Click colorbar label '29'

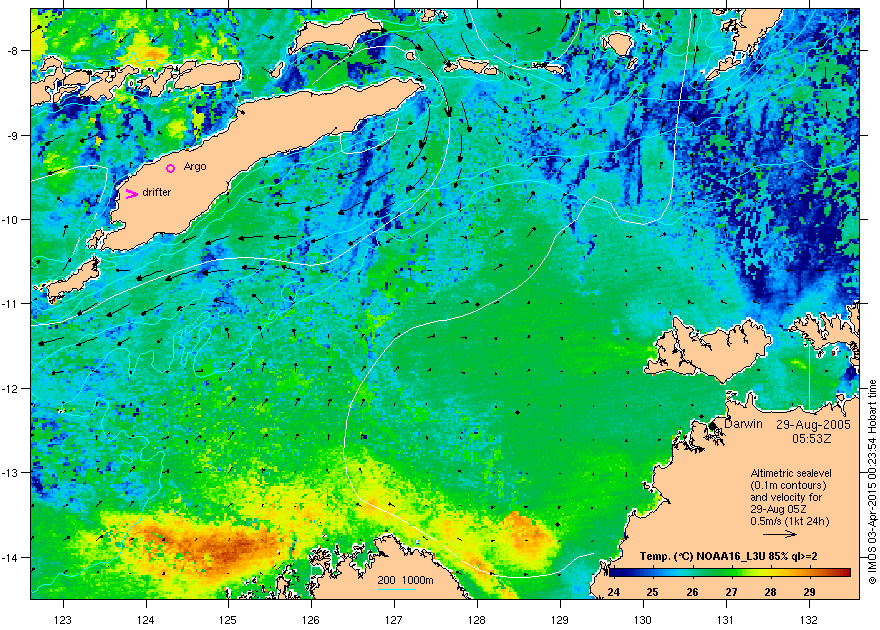(809, 592)
